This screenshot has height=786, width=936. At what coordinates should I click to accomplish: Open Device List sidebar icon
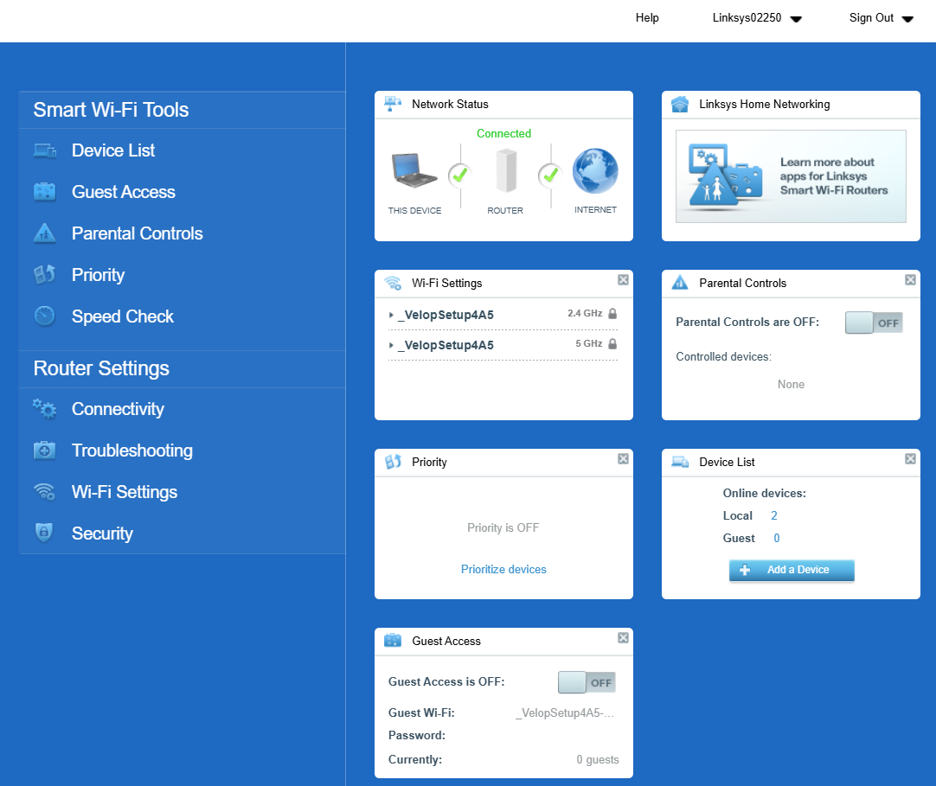(x=45, y=150)
